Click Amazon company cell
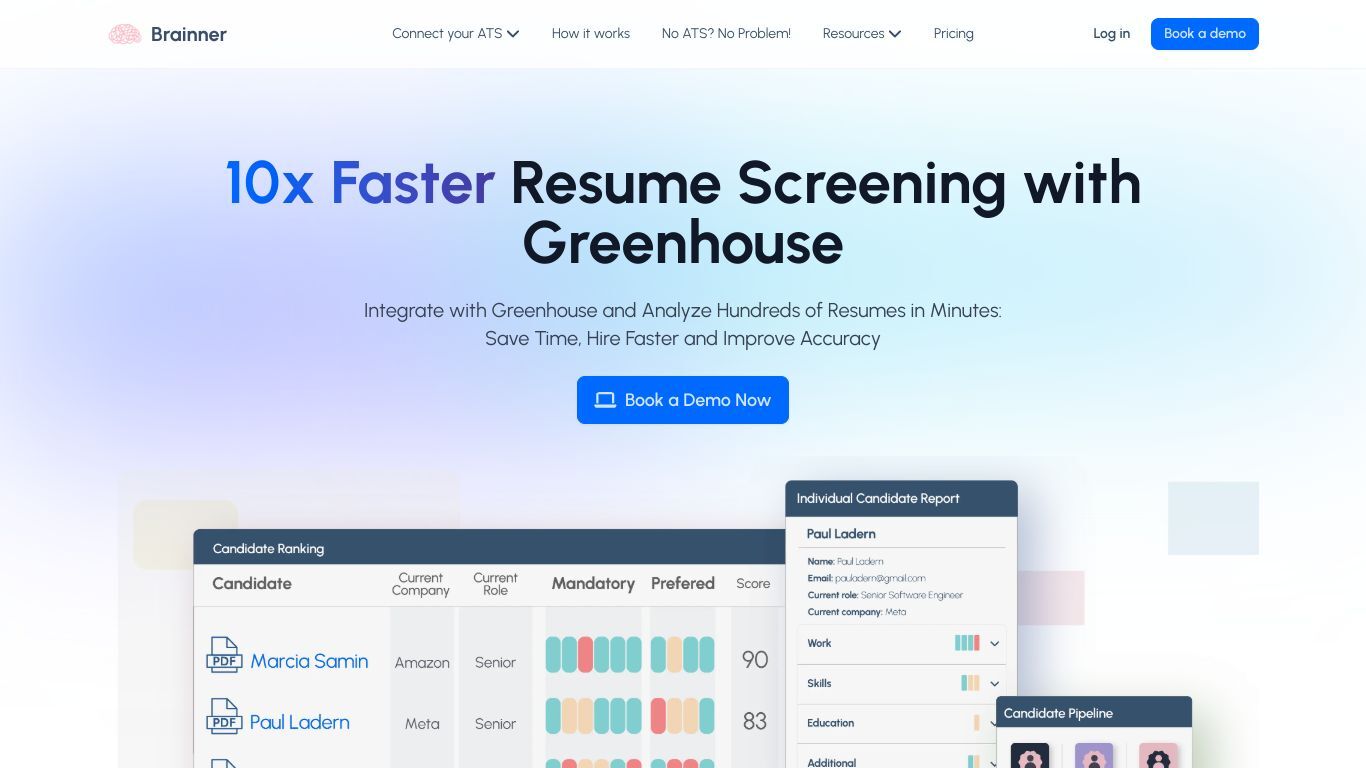Image resolution: width=1366 pixels, height=768 pixels. point(422,662)
